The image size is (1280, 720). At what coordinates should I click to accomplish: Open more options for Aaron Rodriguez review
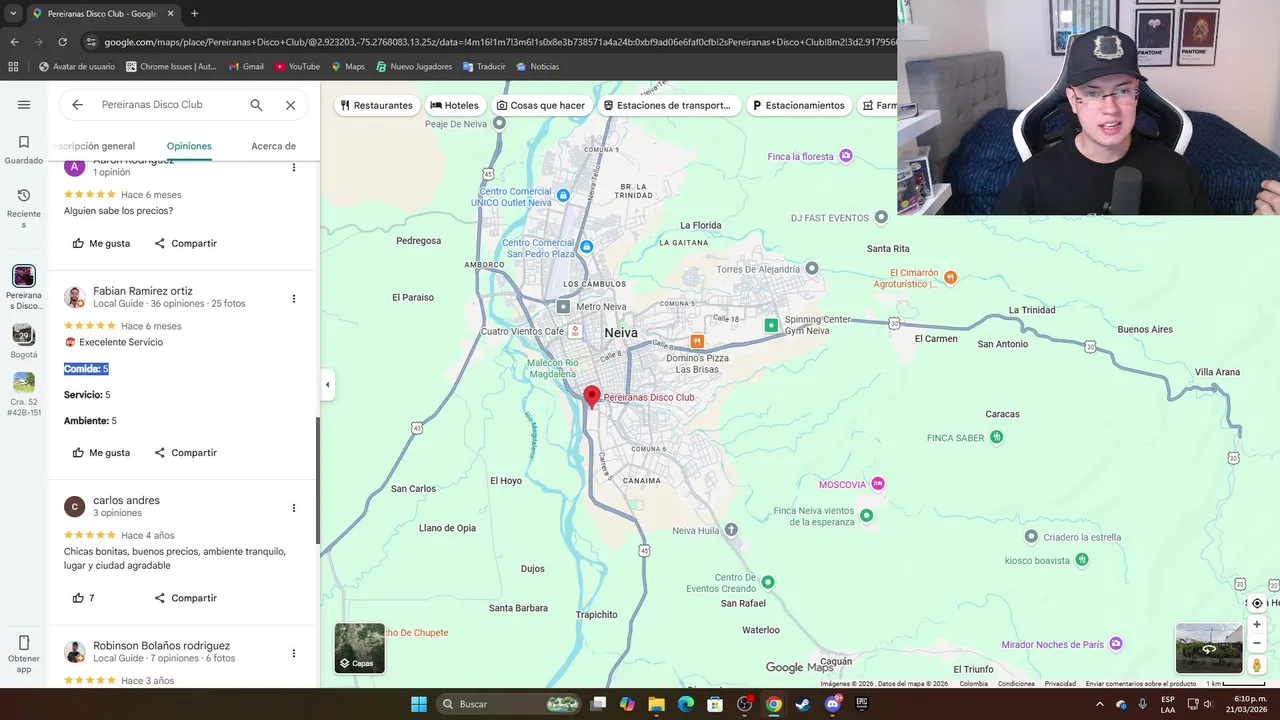tap(294, 167)
